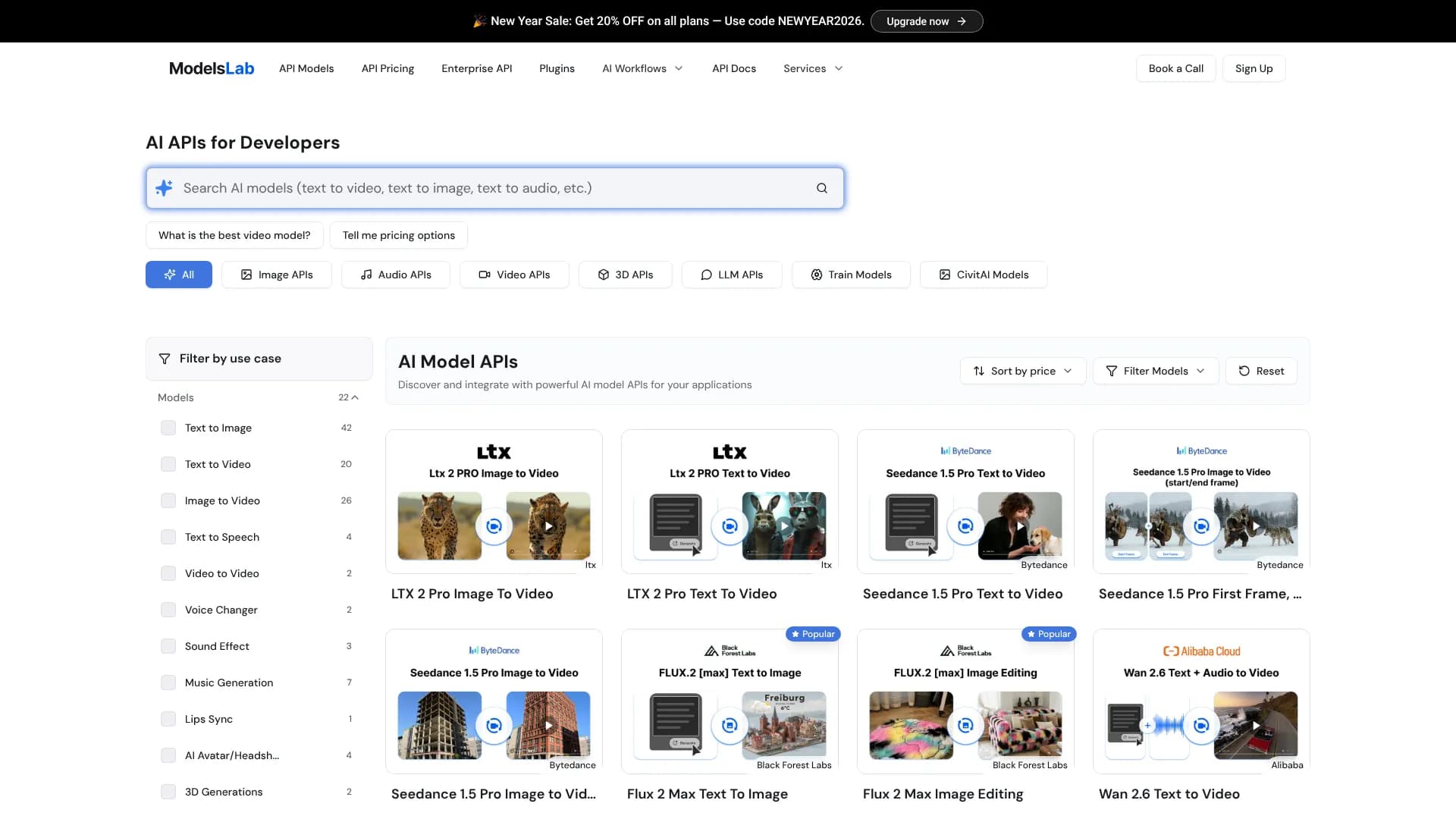Select the LLM APIs tab
The height and width of the screenshot is (819, 1456).
[x=732, y=275]
